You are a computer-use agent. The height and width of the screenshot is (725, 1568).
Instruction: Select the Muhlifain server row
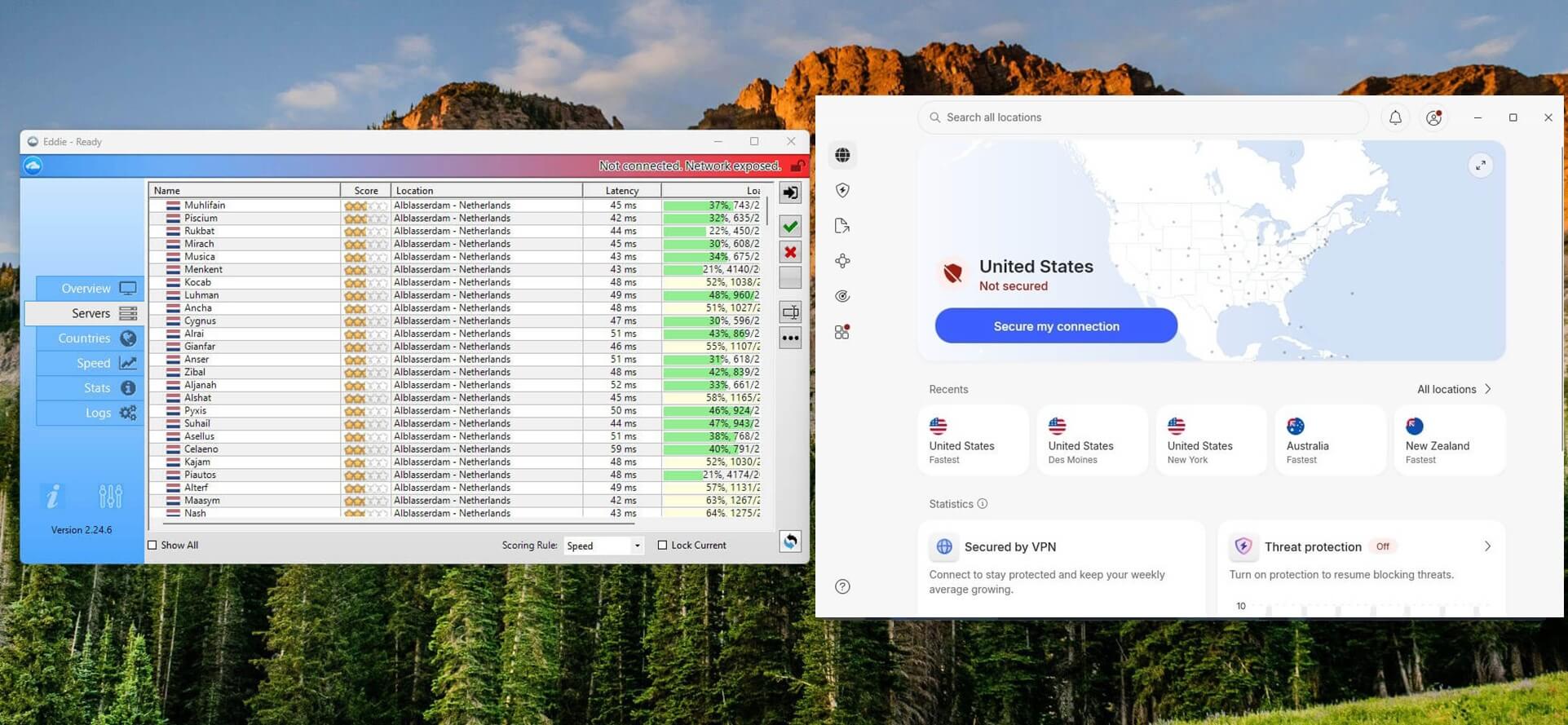(455, 206)
